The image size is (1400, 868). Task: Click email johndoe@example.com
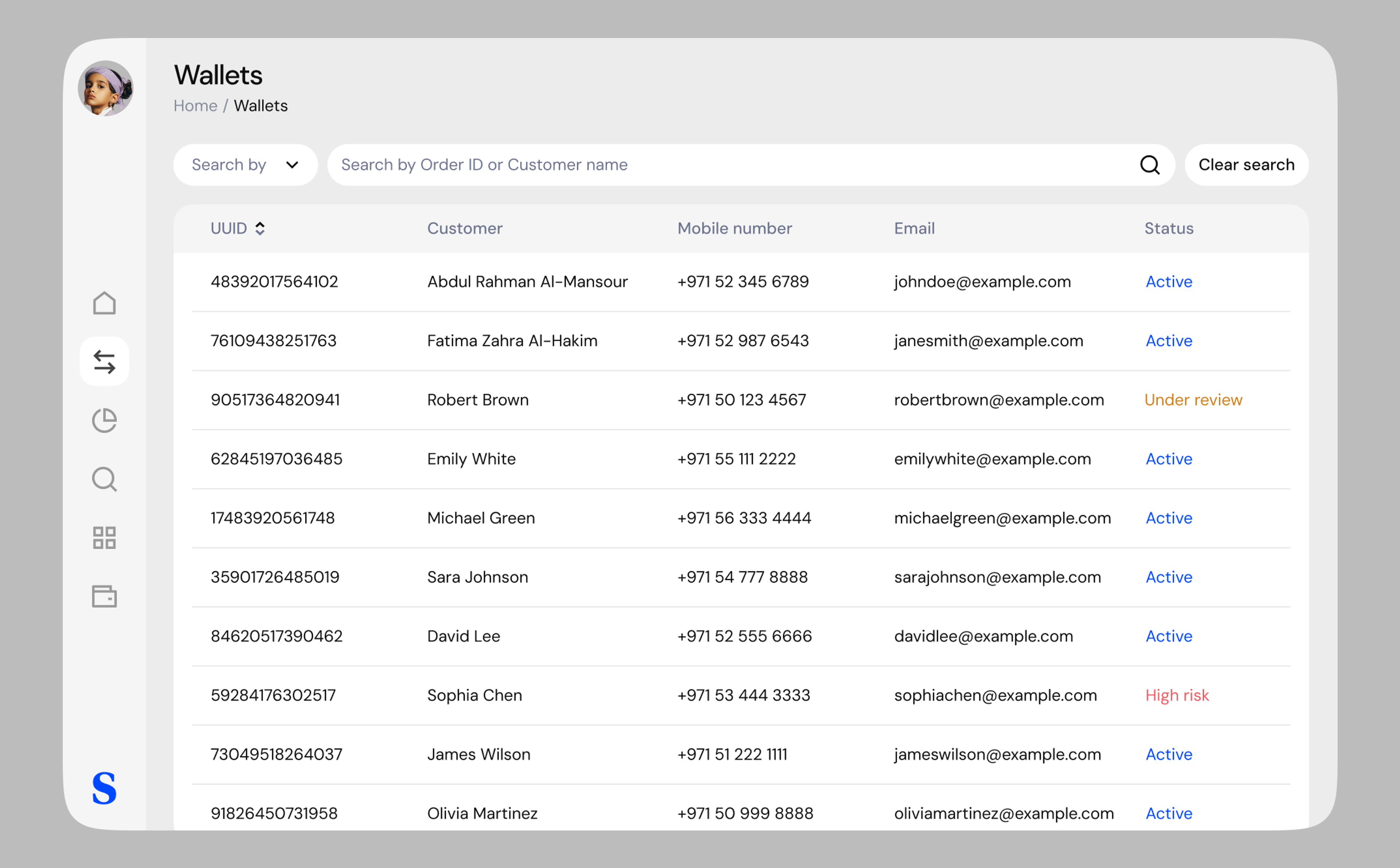tap(983, 282)
